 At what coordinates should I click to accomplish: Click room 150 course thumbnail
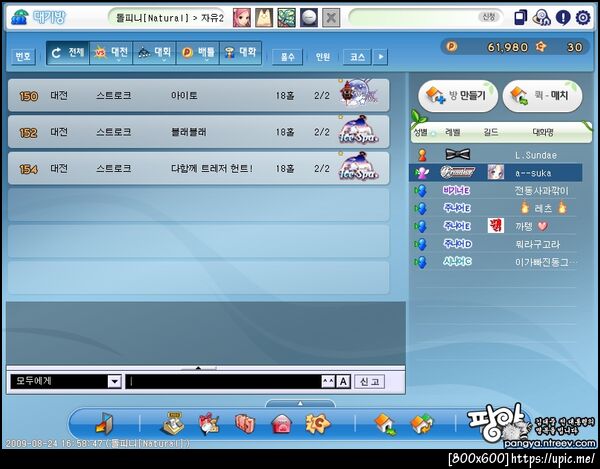(x=358, y=93)
